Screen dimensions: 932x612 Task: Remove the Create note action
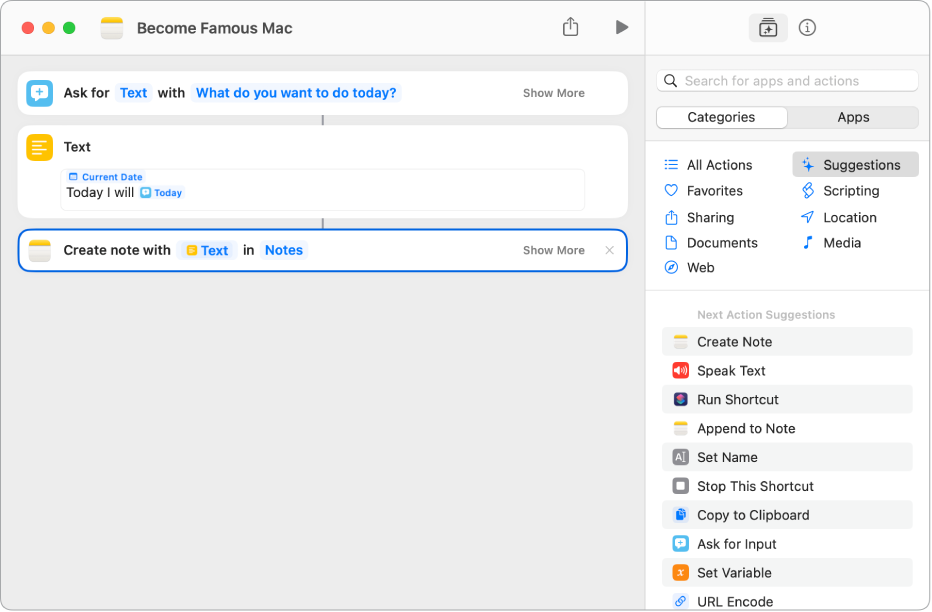(x=610, y=251)
